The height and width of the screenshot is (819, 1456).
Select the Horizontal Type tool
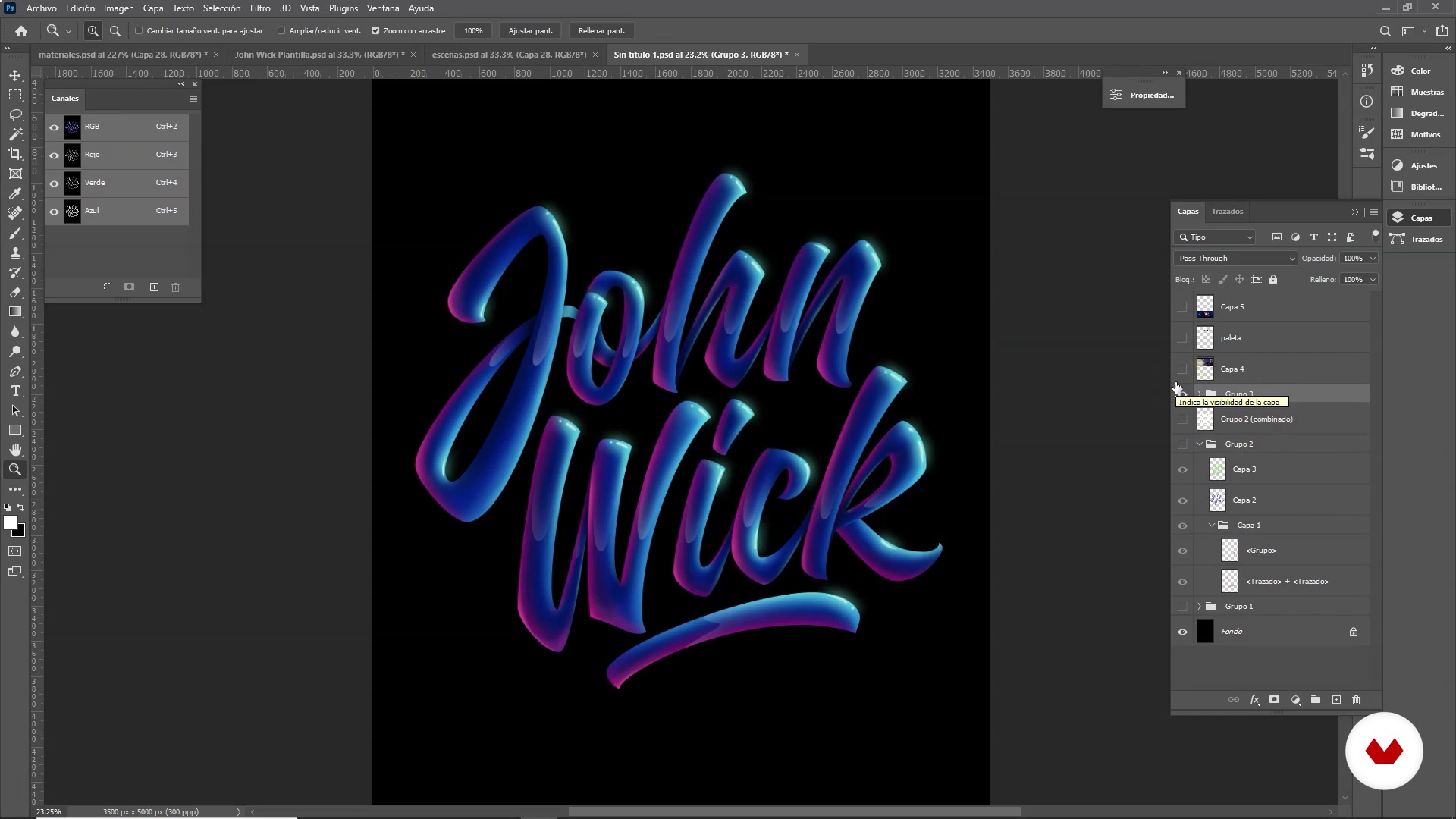tap(15, 391)
